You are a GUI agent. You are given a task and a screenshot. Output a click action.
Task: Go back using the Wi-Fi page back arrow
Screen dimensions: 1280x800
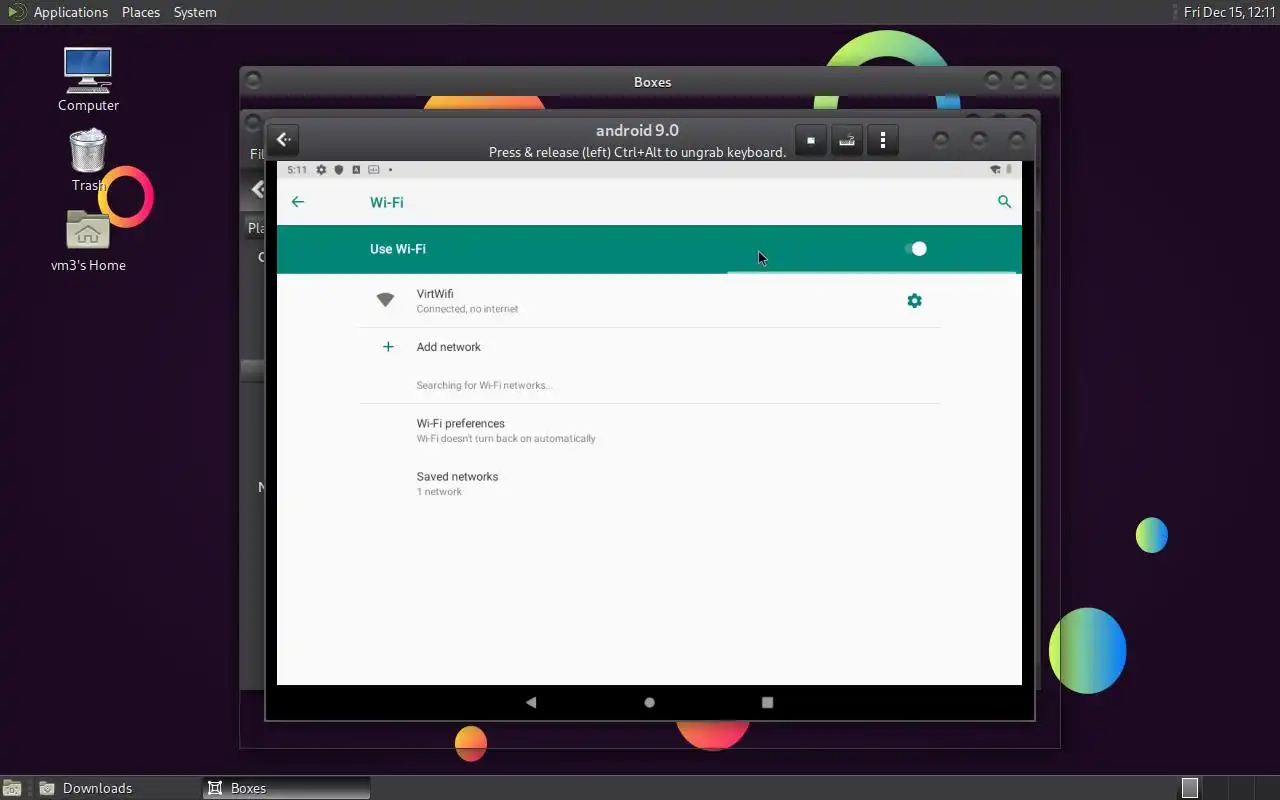[297, 202]
